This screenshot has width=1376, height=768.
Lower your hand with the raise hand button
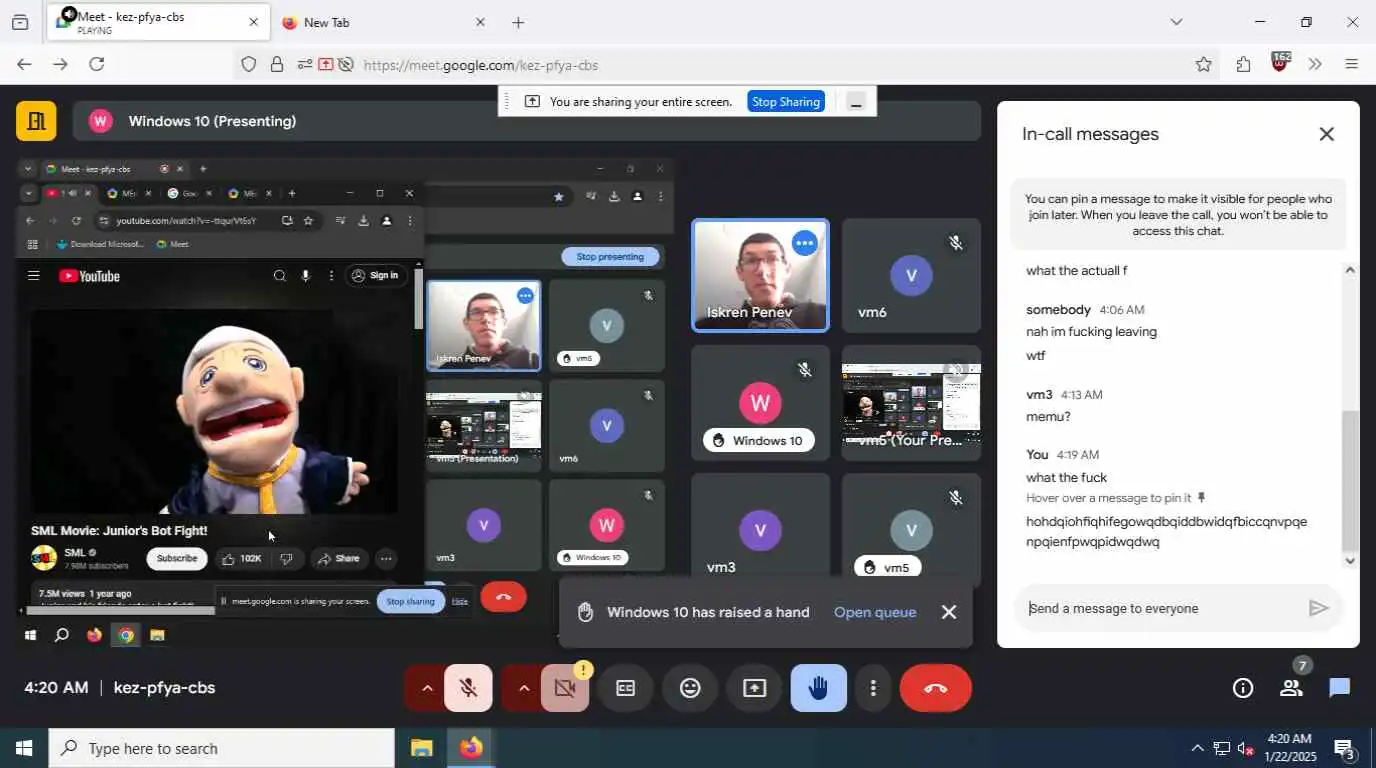point(819,688)
